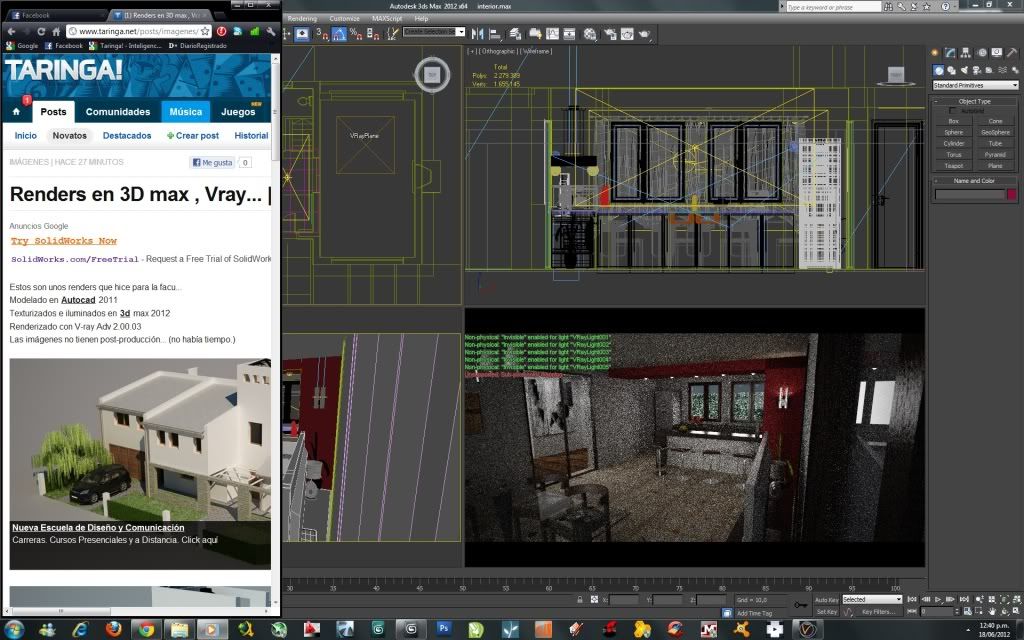Open the Customize menu
The width and height of the screenshot is (1024, 640).
click(344, 18)
